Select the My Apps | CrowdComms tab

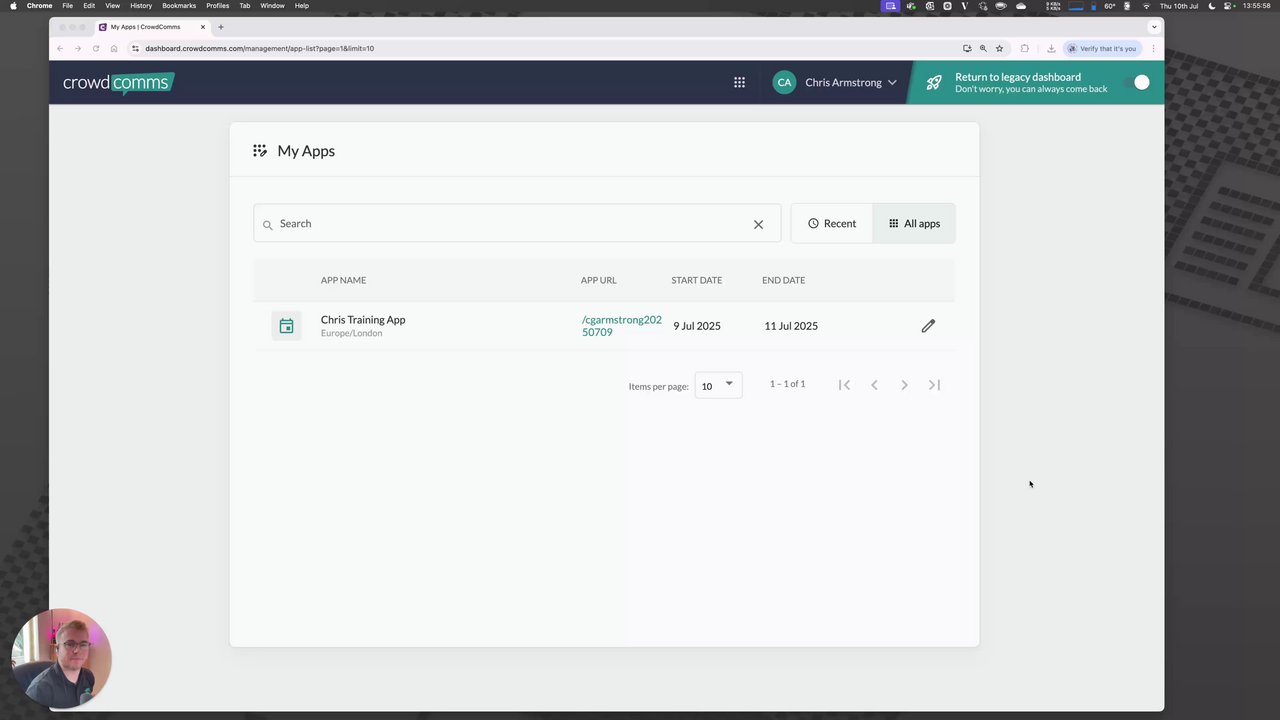click(152, 27)
